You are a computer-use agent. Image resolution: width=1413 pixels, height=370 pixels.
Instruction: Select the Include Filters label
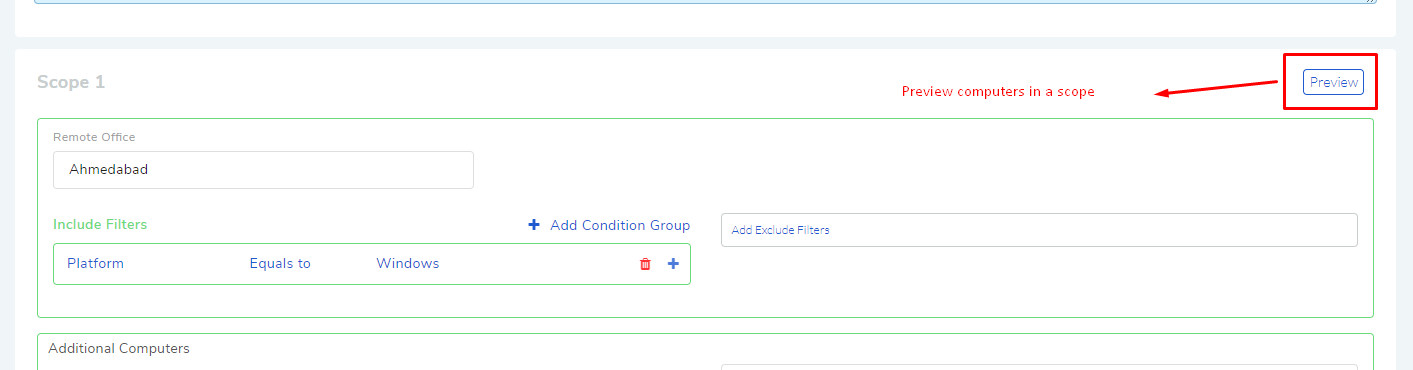(x=100, y=224)
